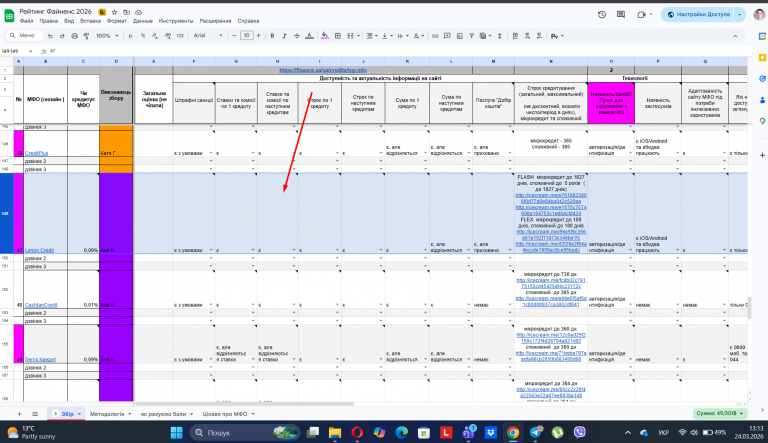Open Google Contacts side panel
Screen dimensions: 768x443
(762, 100)
